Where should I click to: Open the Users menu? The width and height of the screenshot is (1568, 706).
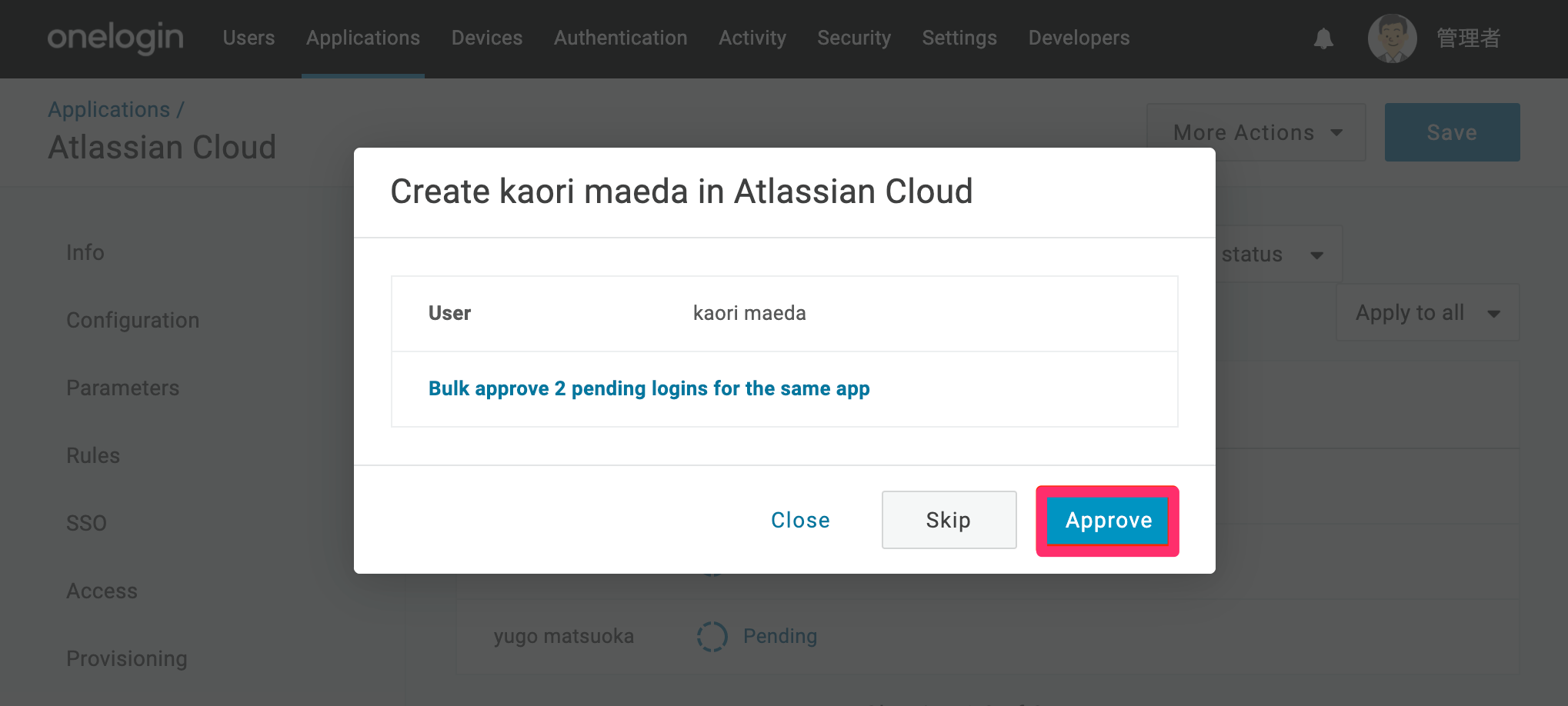tap(249, 38)
